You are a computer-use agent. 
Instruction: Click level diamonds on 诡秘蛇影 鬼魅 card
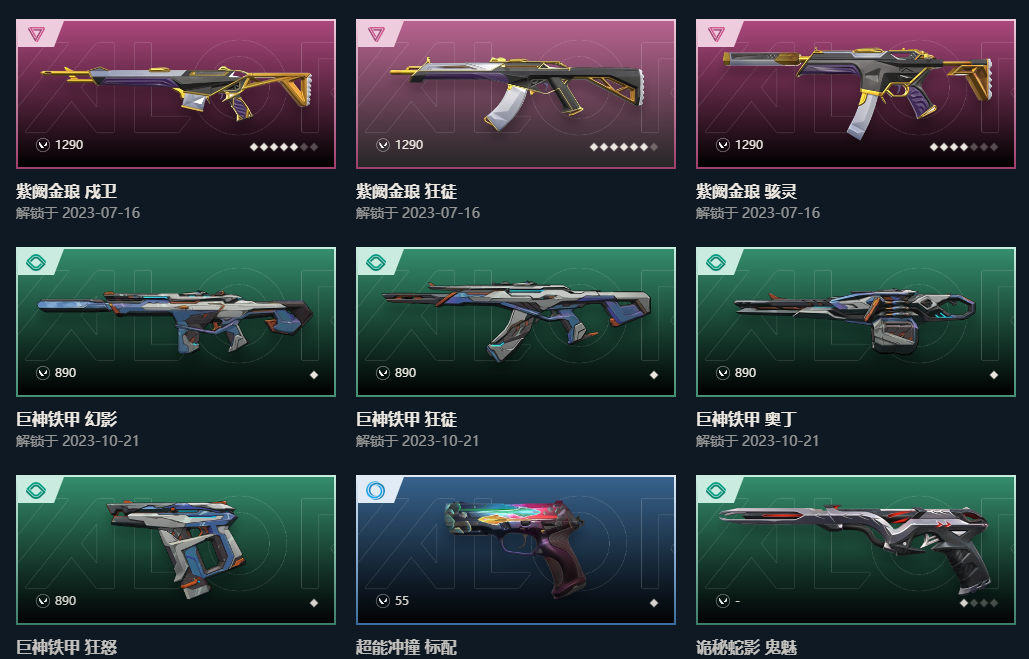click(x=978, y=603)
